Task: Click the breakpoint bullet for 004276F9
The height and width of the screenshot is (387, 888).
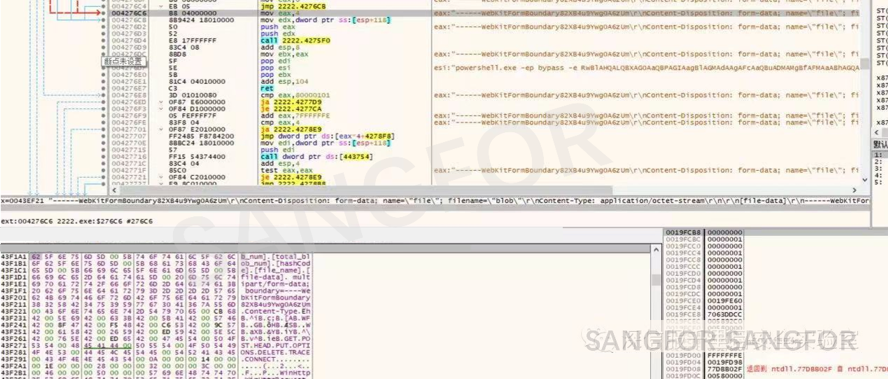Action: [x=103, y=116]
